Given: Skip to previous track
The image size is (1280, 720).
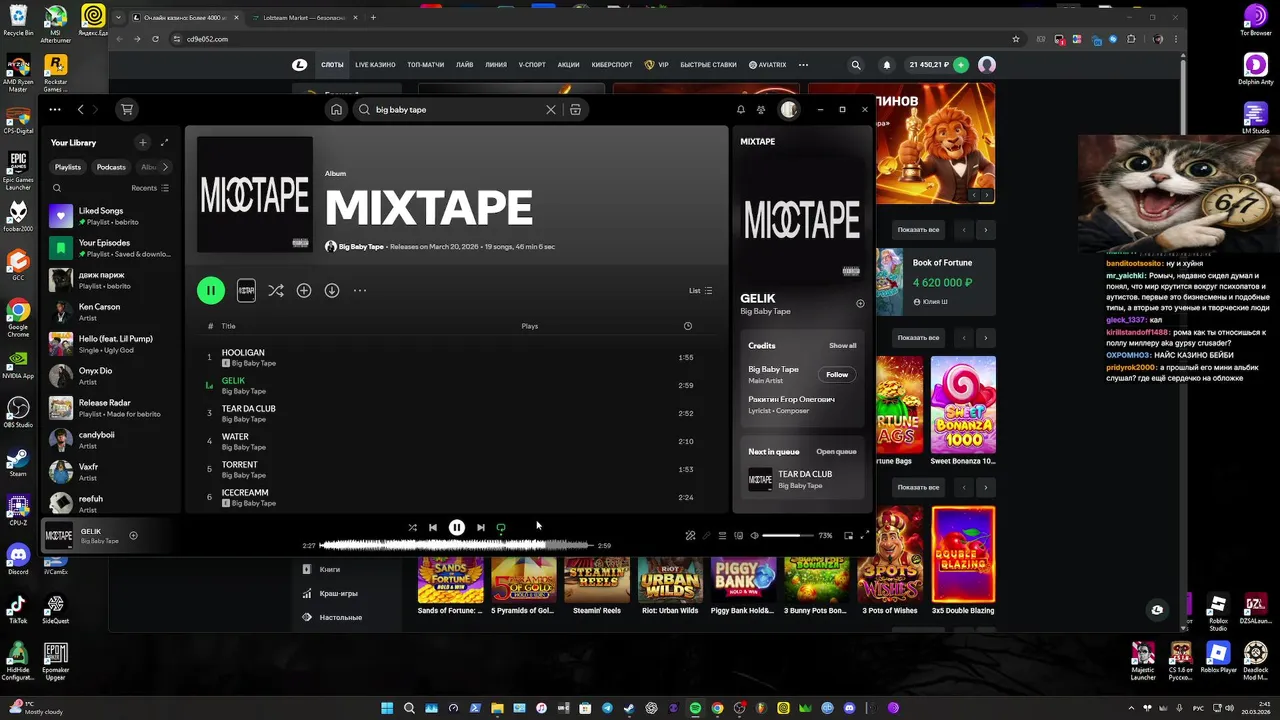Looking at the screenshot, I should 433,528.
